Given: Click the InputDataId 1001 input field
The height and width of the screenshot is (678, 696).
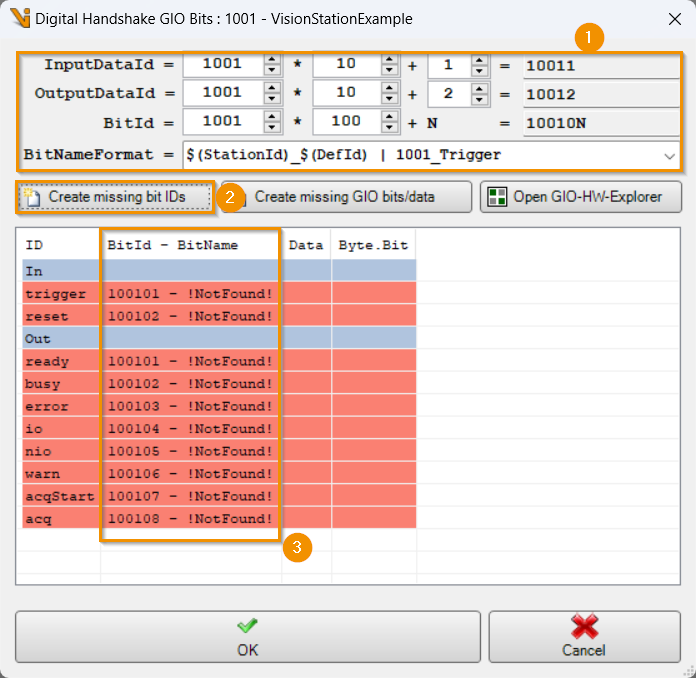Looking at the screenshot, I should point(223,64).
